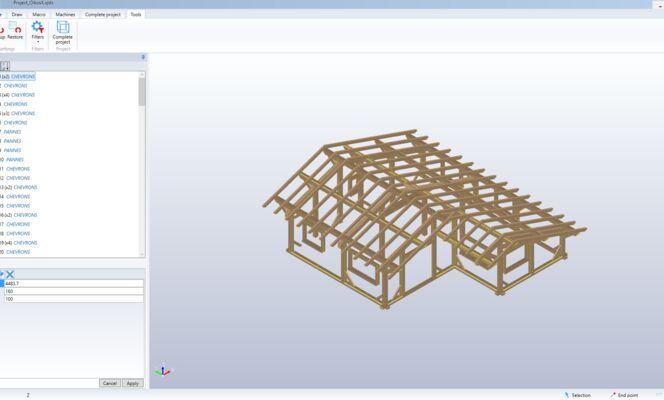Switch to the Macro tab
The image size is (664, 400).
click(39, 15)
